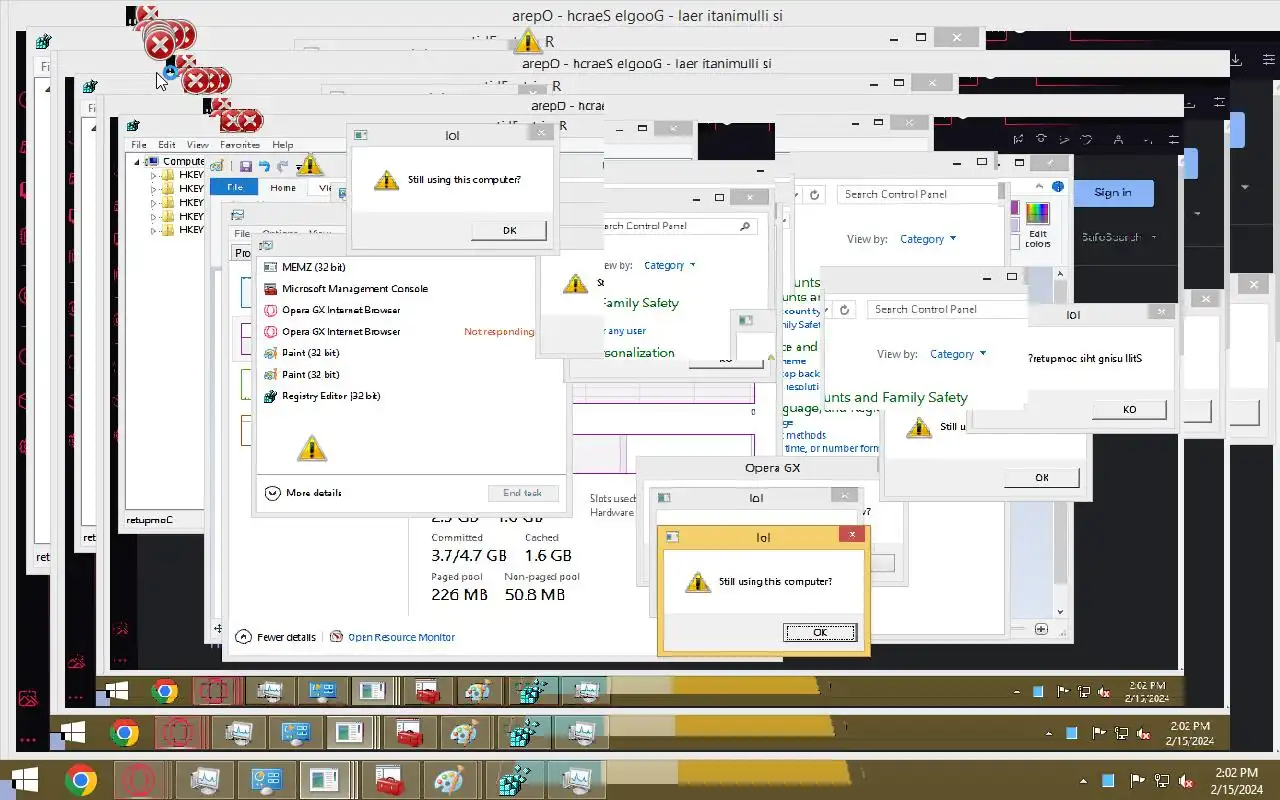Click refresh button left of the search field above the reversed lol dialog
Viewport: 1280px width, 800px height.
tap(844, 310)
